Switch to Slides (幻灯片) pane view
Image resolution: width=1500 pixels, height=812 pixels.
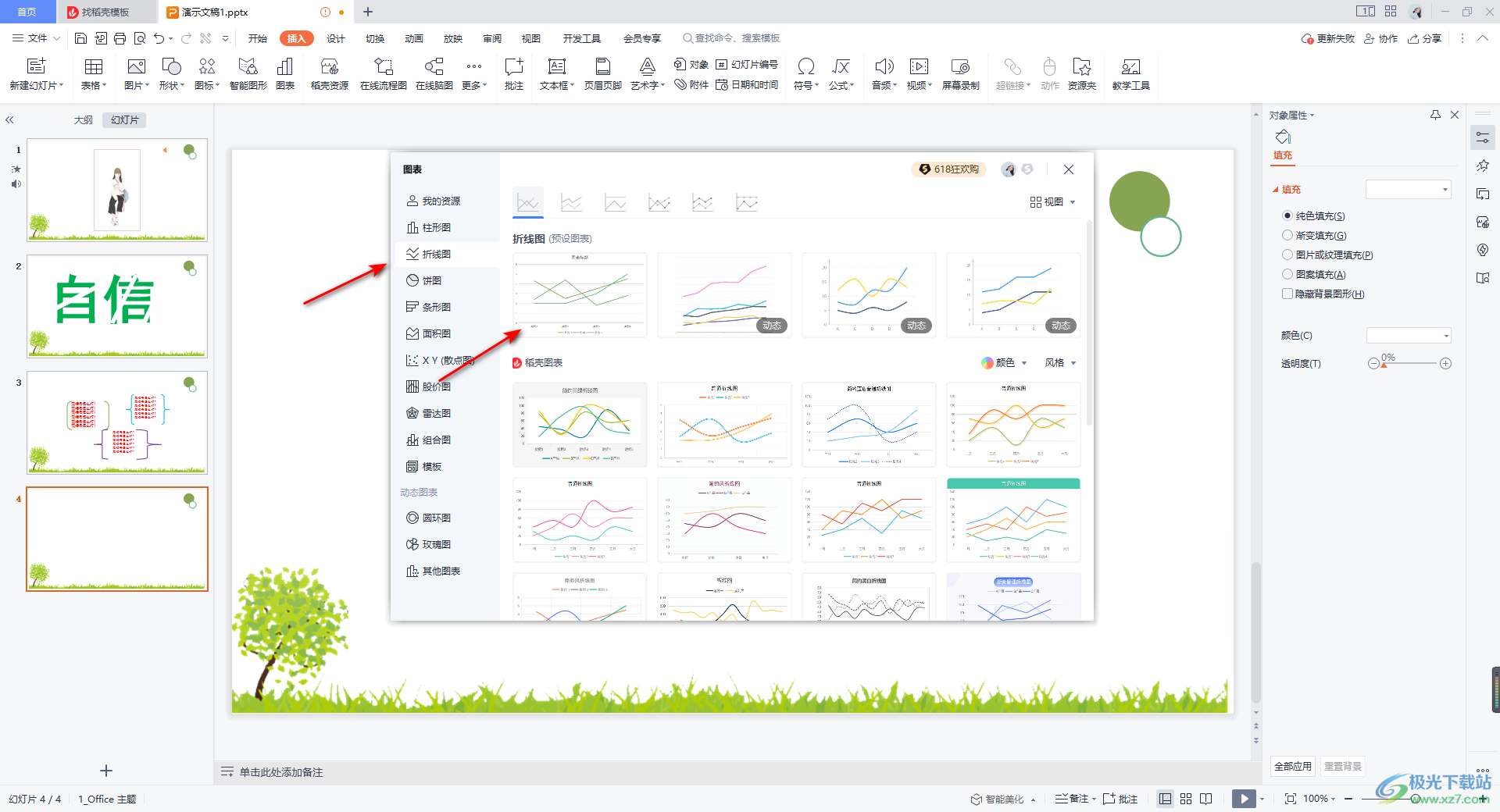point(124,120)
